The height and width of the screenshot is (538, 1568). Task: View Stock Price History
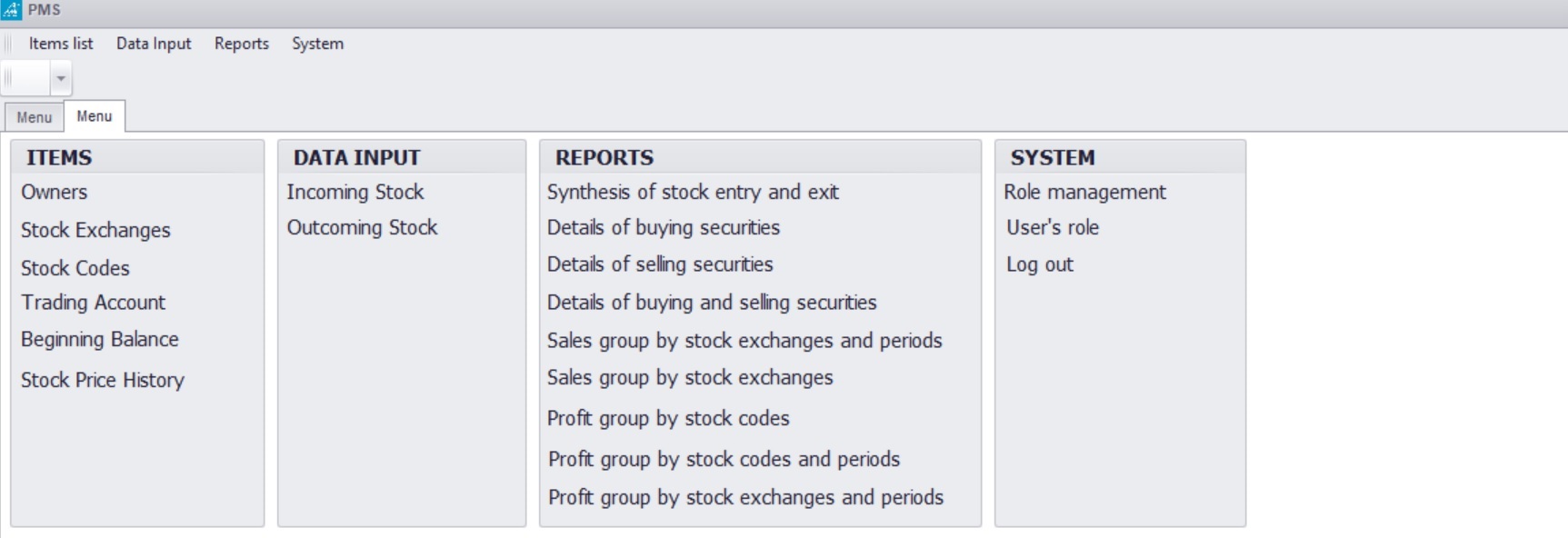103,380
